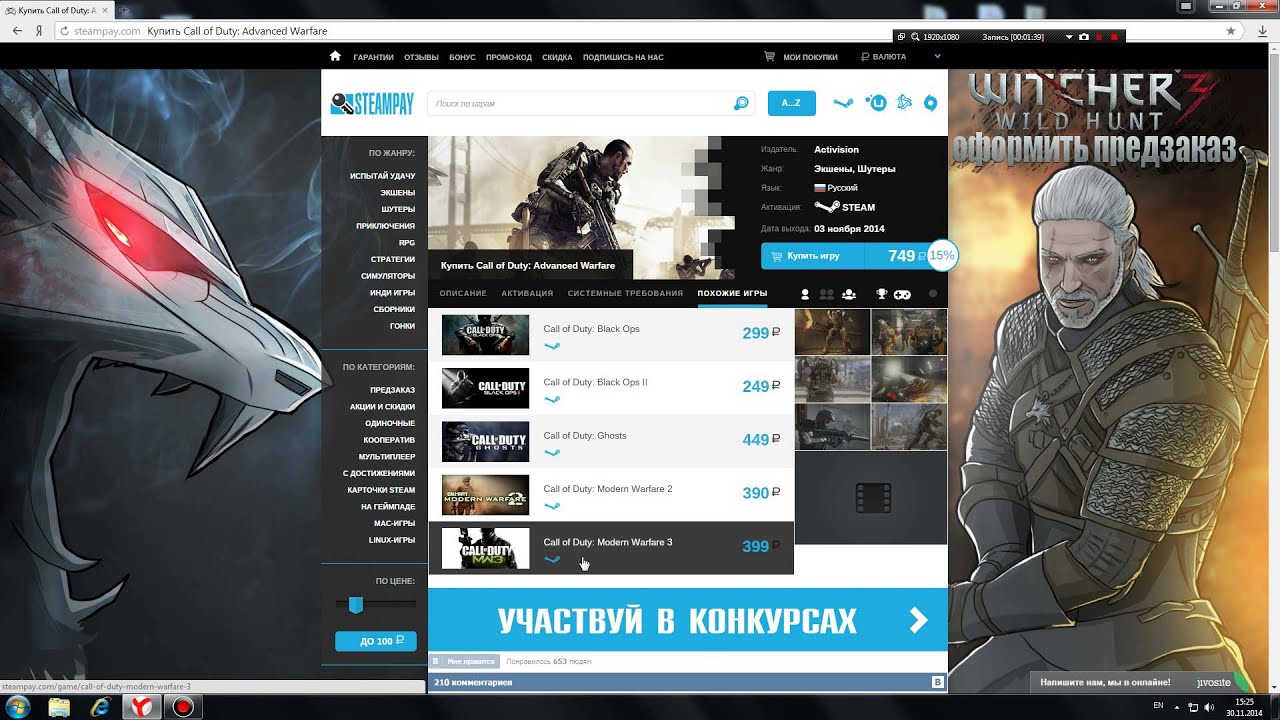Switch to the Описание tab
This screenshot has height=720, width=1280.
pos(463,293)
